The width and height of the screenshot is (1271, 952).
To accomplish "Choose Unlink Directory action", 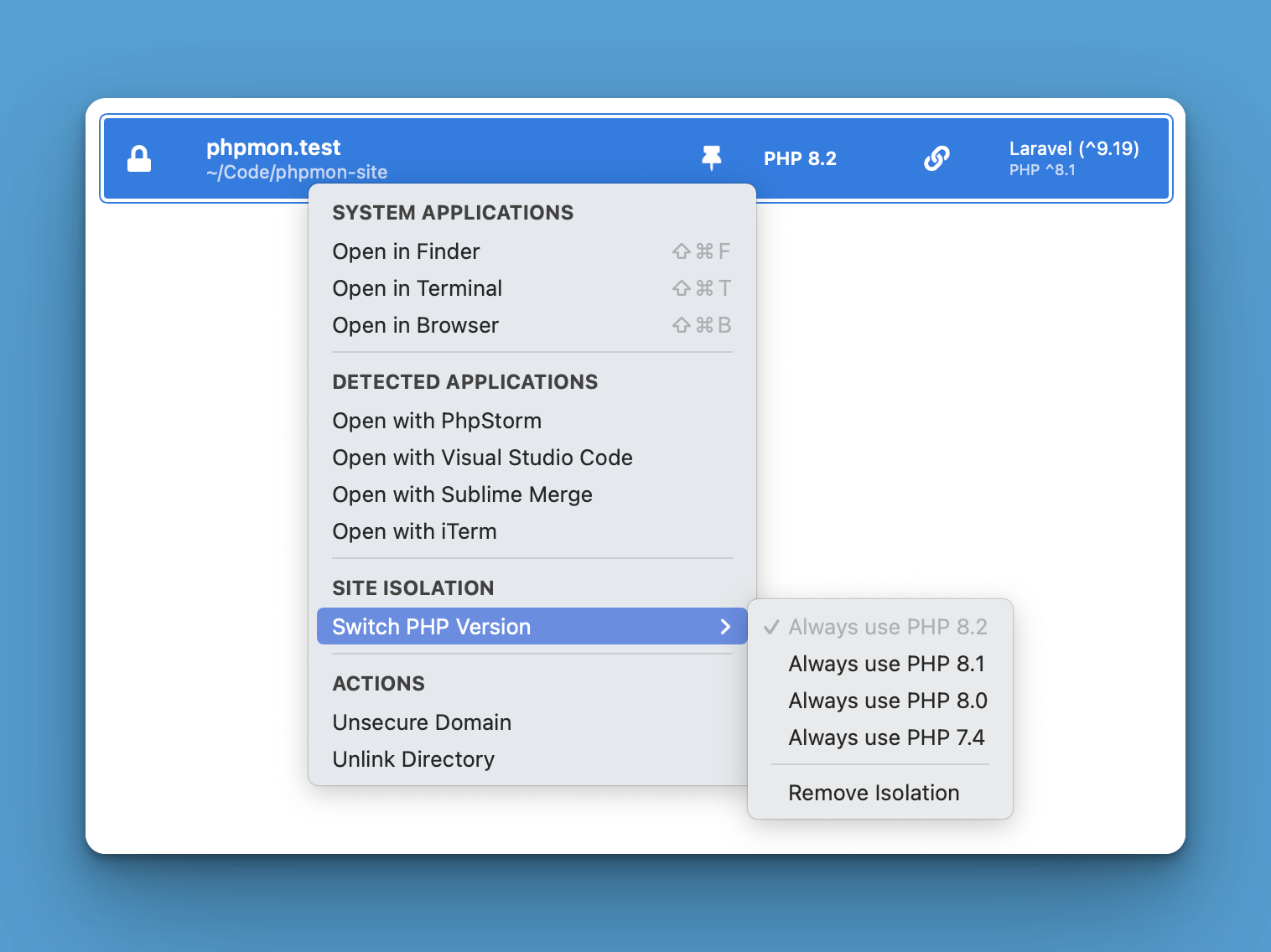I will pyautogui.click(x=532, y=759).
